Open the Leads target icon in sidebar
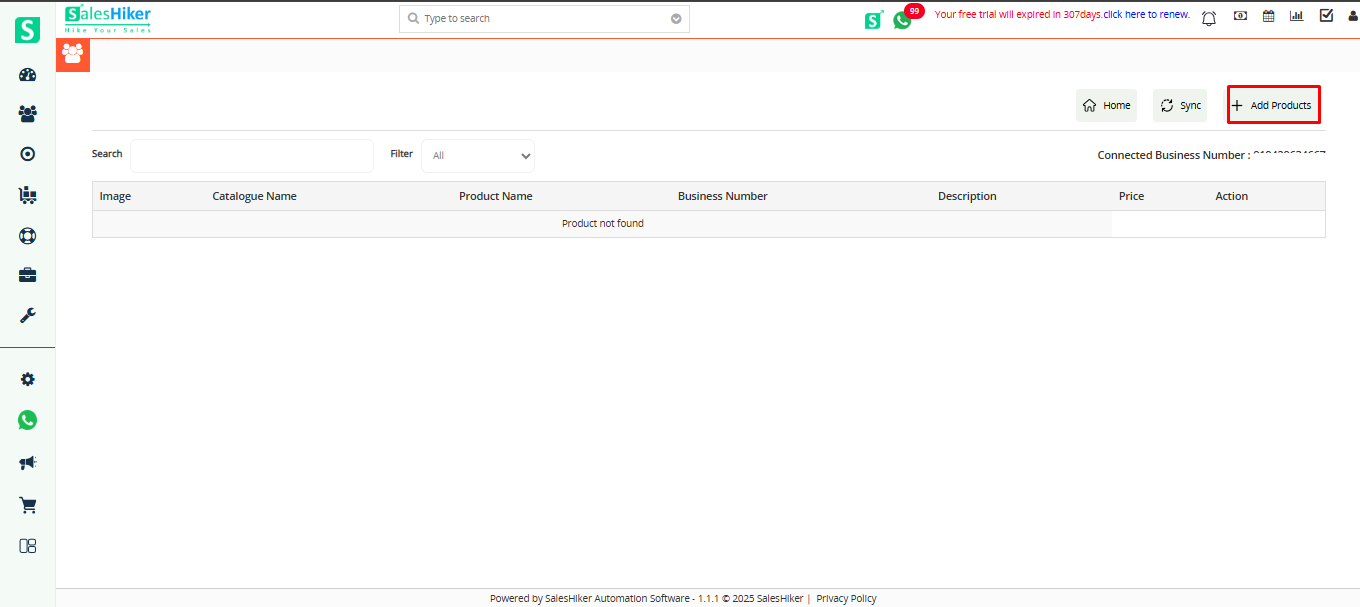Image resolution: width=1360 pixels, height=607 pixels. [x=27, y=153]
